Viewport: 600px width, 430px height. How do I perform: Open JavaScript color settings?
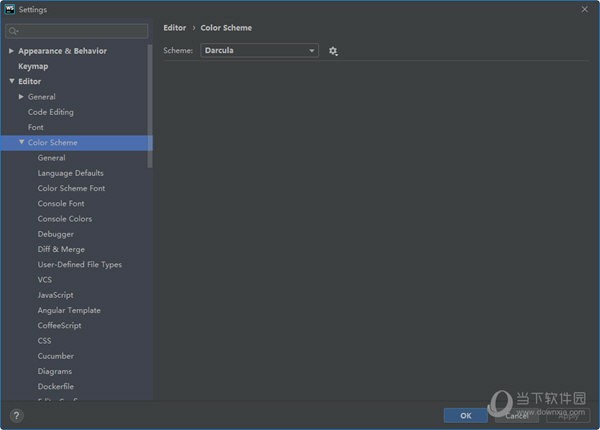click(55, 295)
